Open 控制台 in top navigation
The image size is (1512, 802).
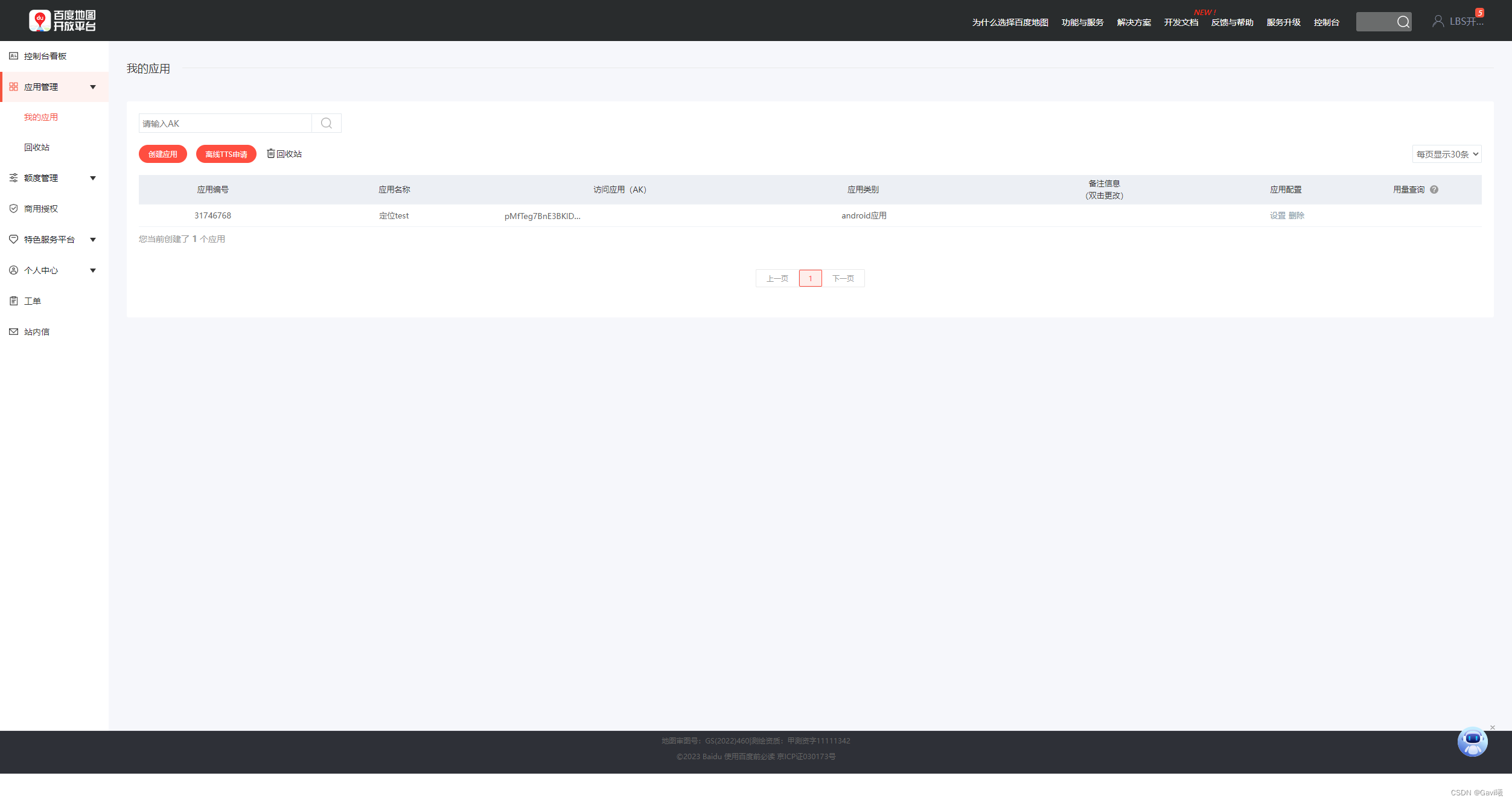coord(1326,22)
